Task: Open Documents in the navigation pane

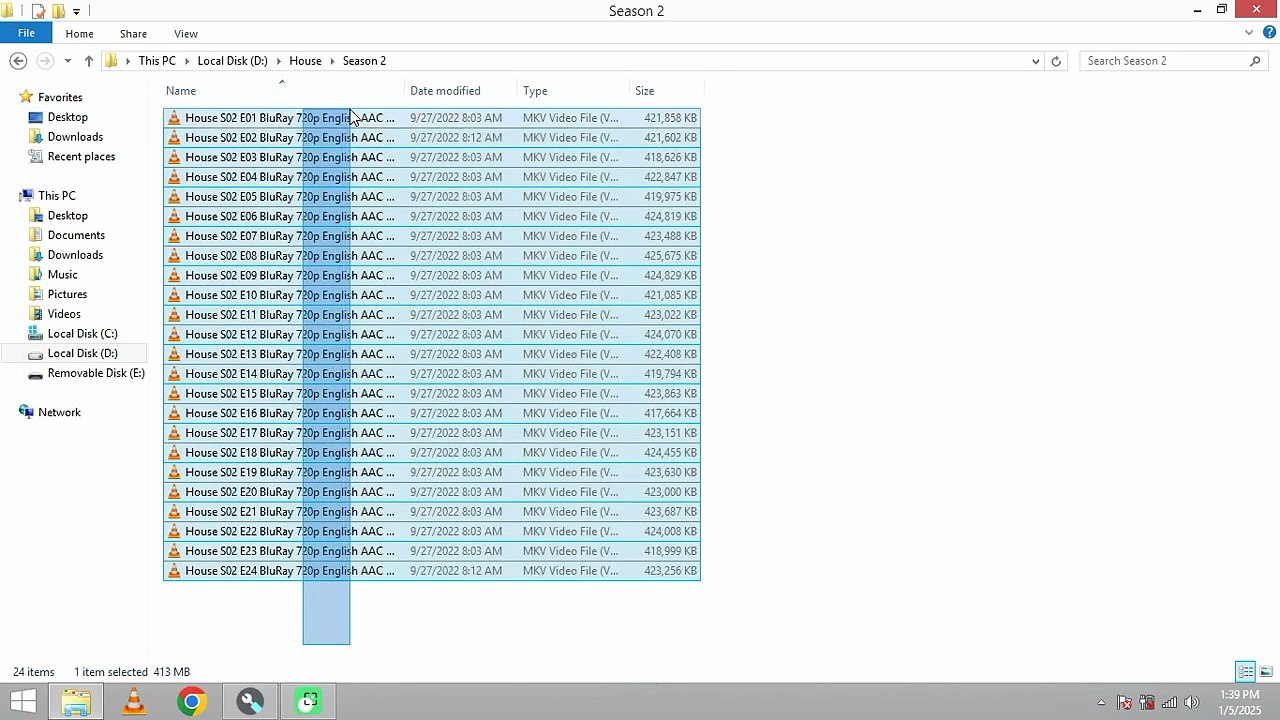Action: [x=76, y=235]
